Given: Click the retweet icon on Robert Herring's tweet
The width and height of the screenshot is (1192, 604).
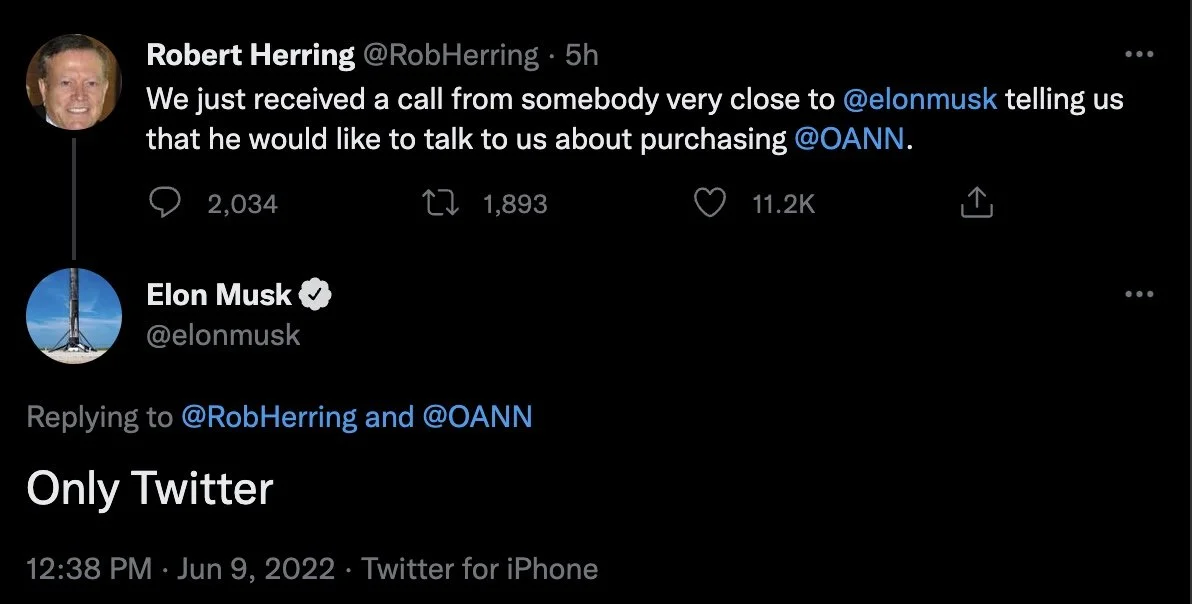Looking at the screenshot, I should [439, 204].
